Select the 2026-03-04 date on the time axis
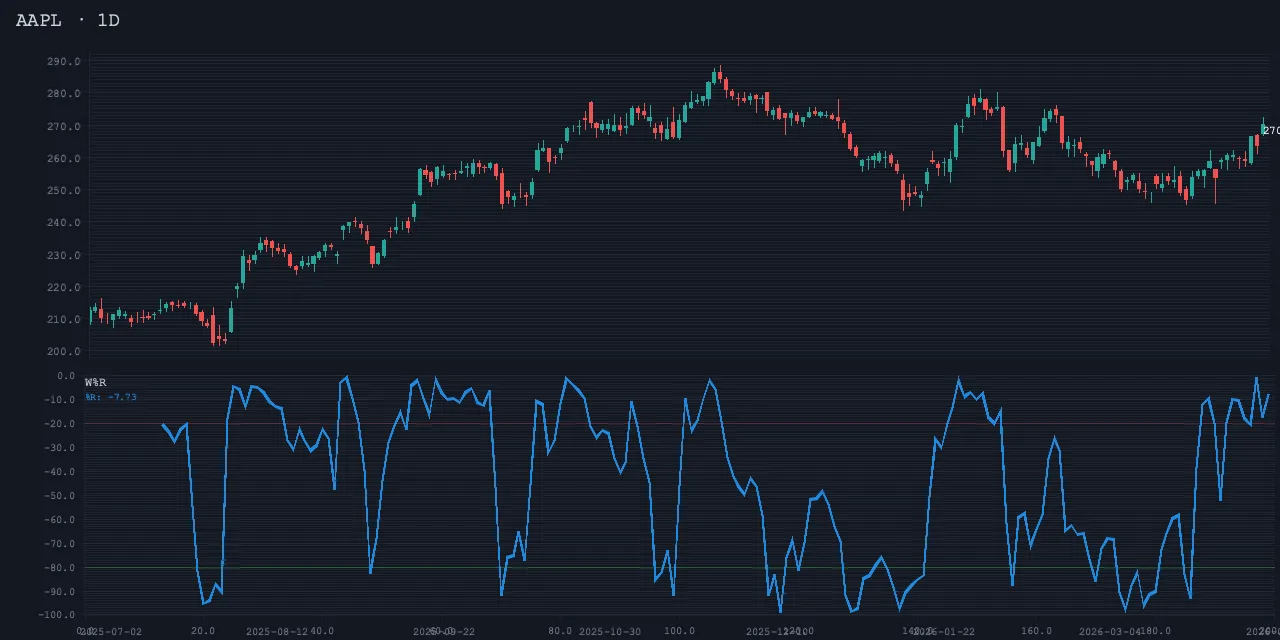The width and height of the screenshot is (1280, 640). tap(1110, 632)
